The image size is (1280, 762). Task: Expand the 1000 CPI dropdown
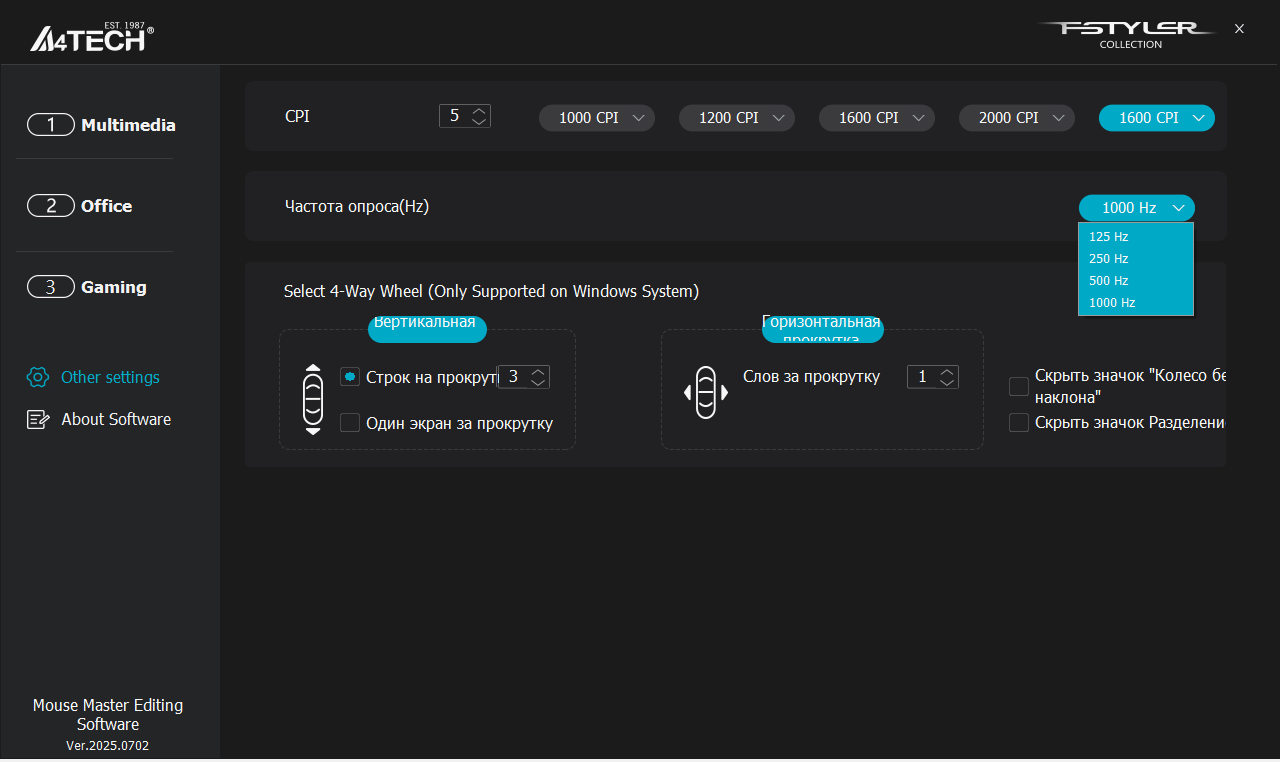pos(597,118)
